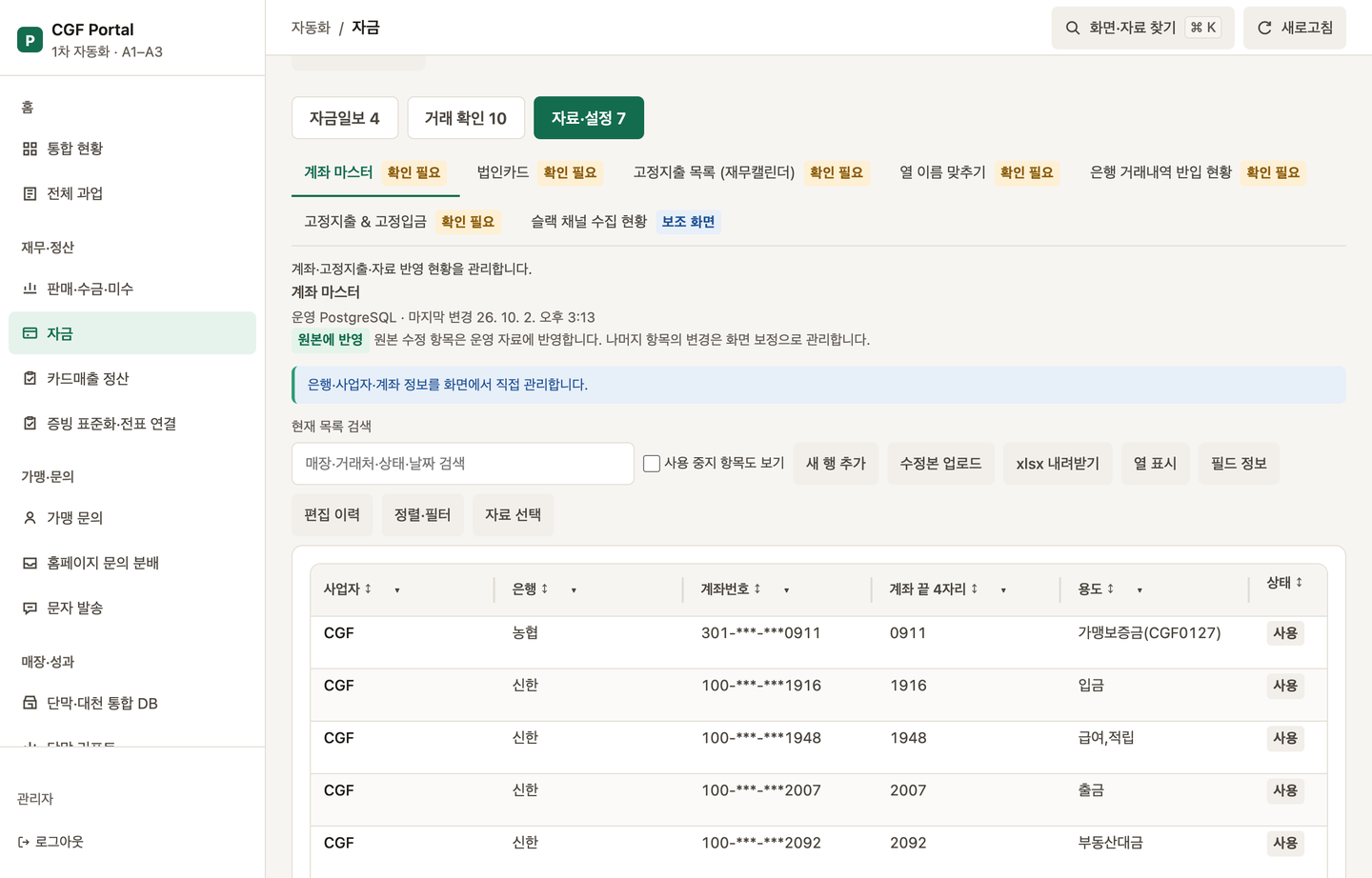Click the 수정본 업로드 button
This screenshot has width=1372, height=878.
tap(940, 464)
